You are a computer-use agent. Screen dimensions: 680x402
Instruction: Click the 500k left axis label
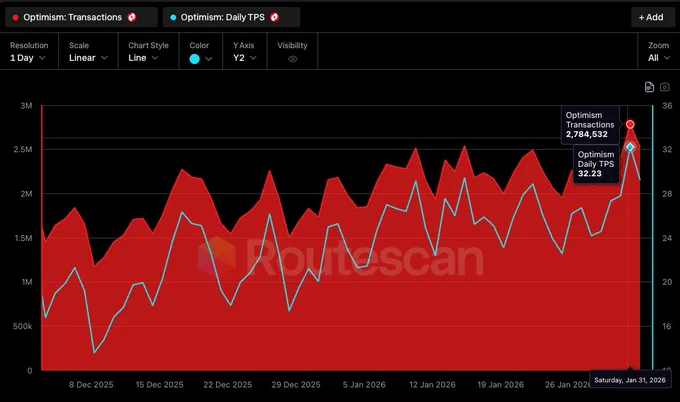click(22, 326)
